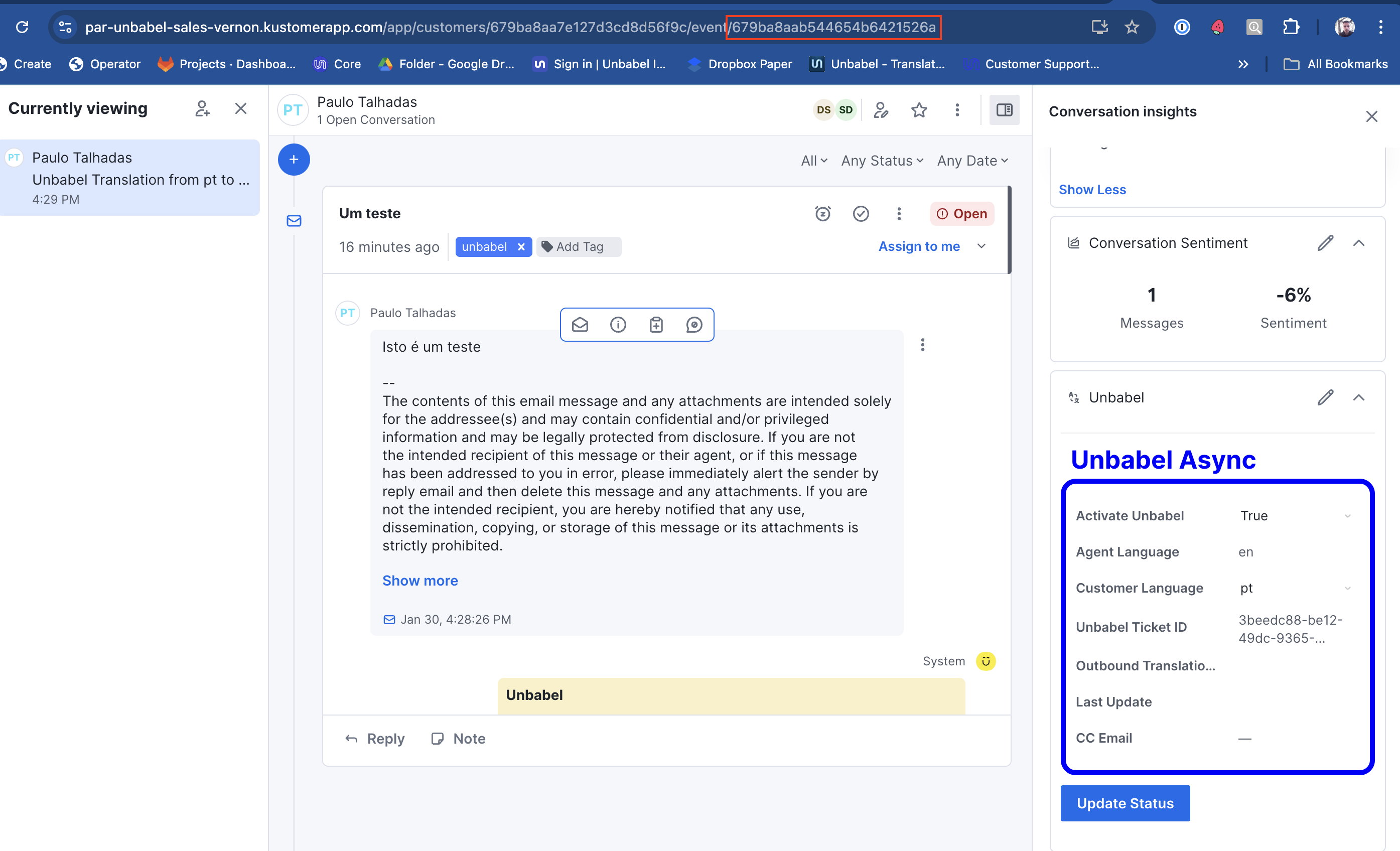
Task: Open site information icon in address bar
Action: pyautogui.click(x=65, y=27)
